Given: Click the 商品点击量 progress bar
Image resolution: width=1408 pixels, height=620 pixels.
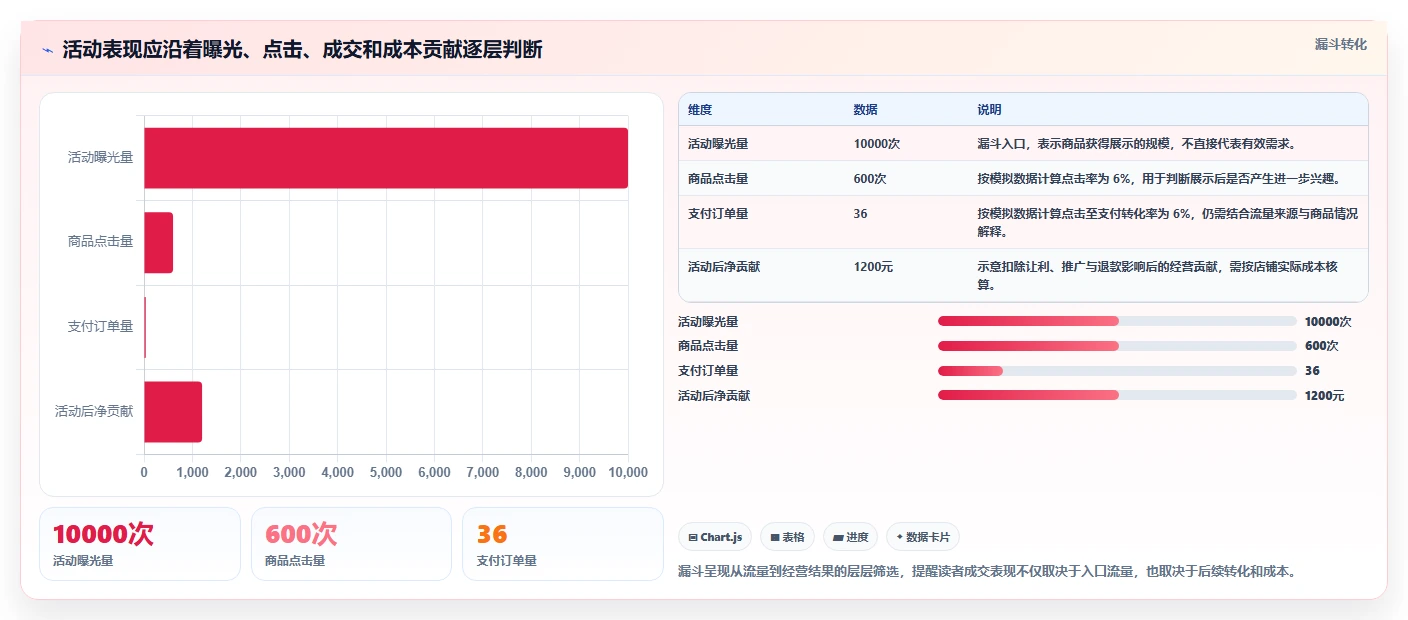Looking at the screenshot, I should (x=1117, y=346).
